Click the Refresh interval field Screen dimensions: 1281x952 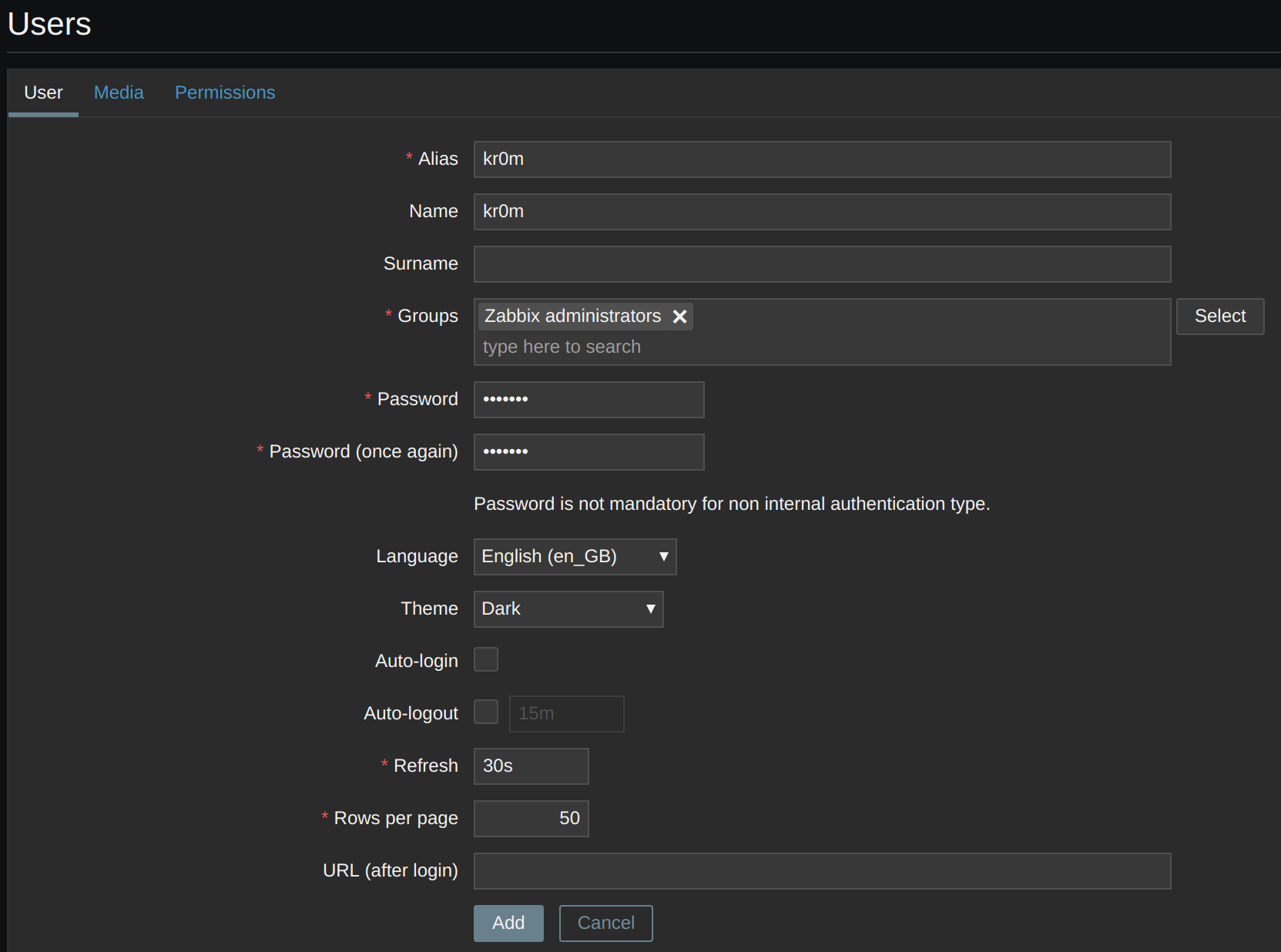(x=531, y=766)
